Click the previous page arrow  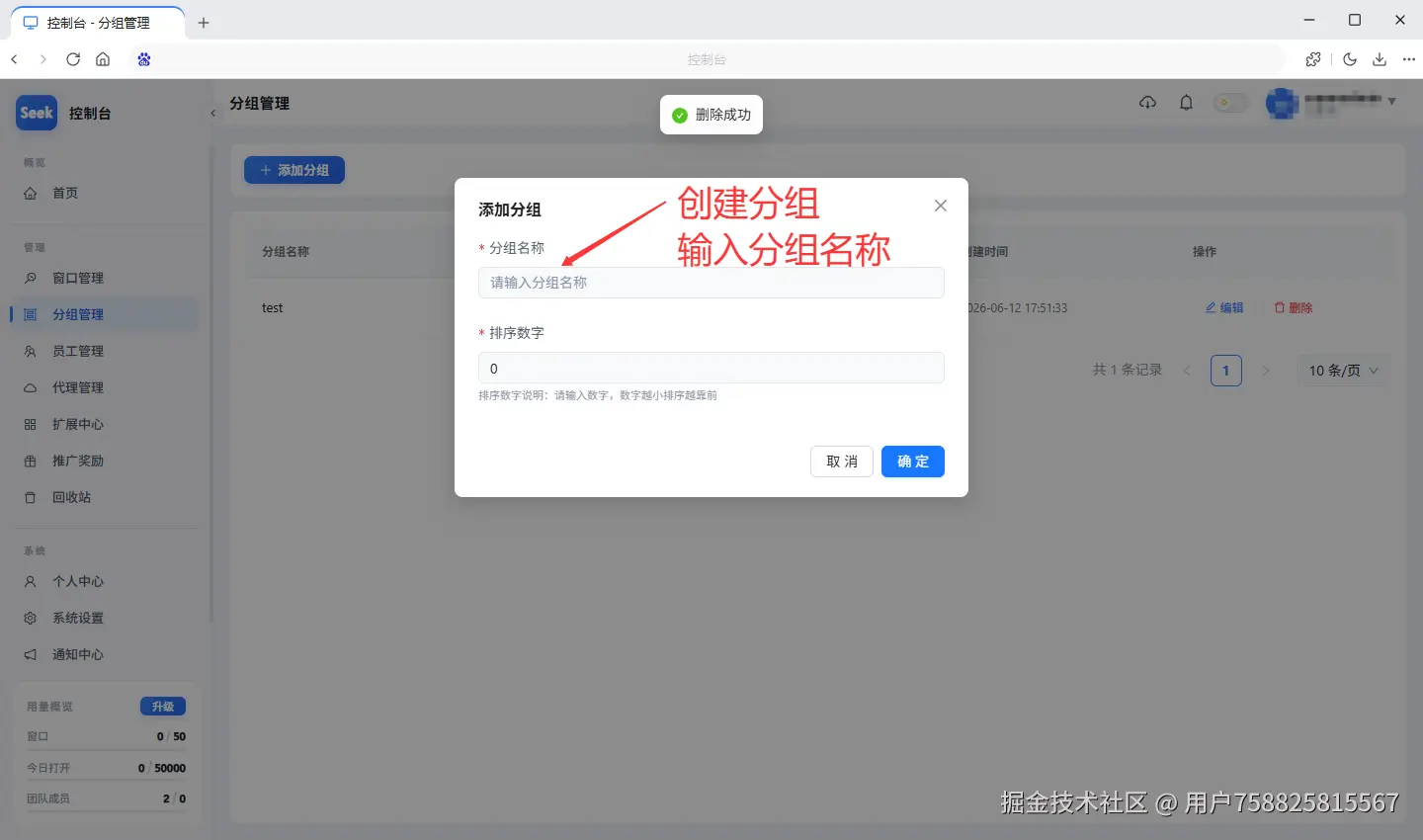[x=1187, y=371]
